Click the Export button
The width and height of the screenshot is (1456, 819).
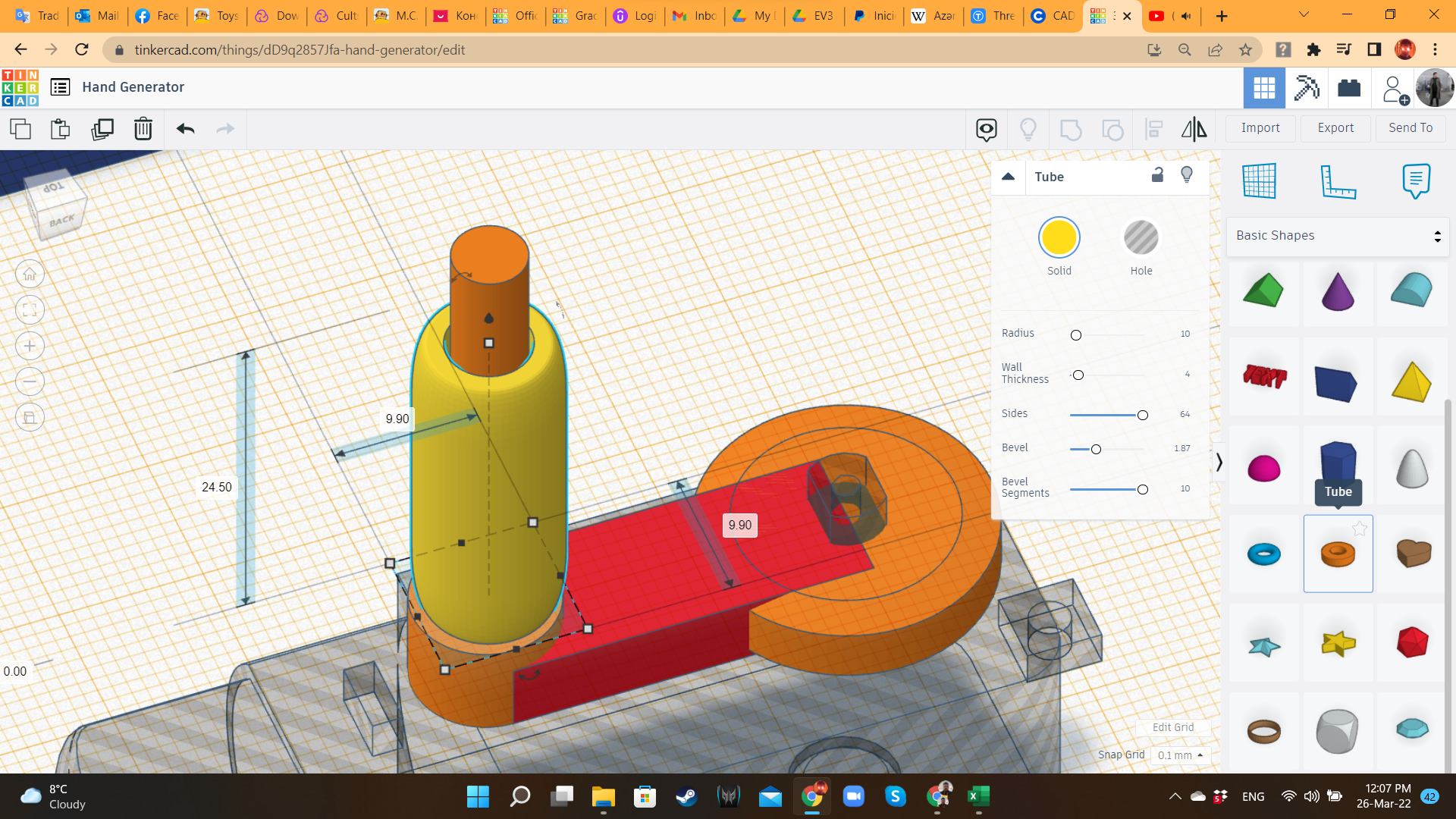point(1335,128)
